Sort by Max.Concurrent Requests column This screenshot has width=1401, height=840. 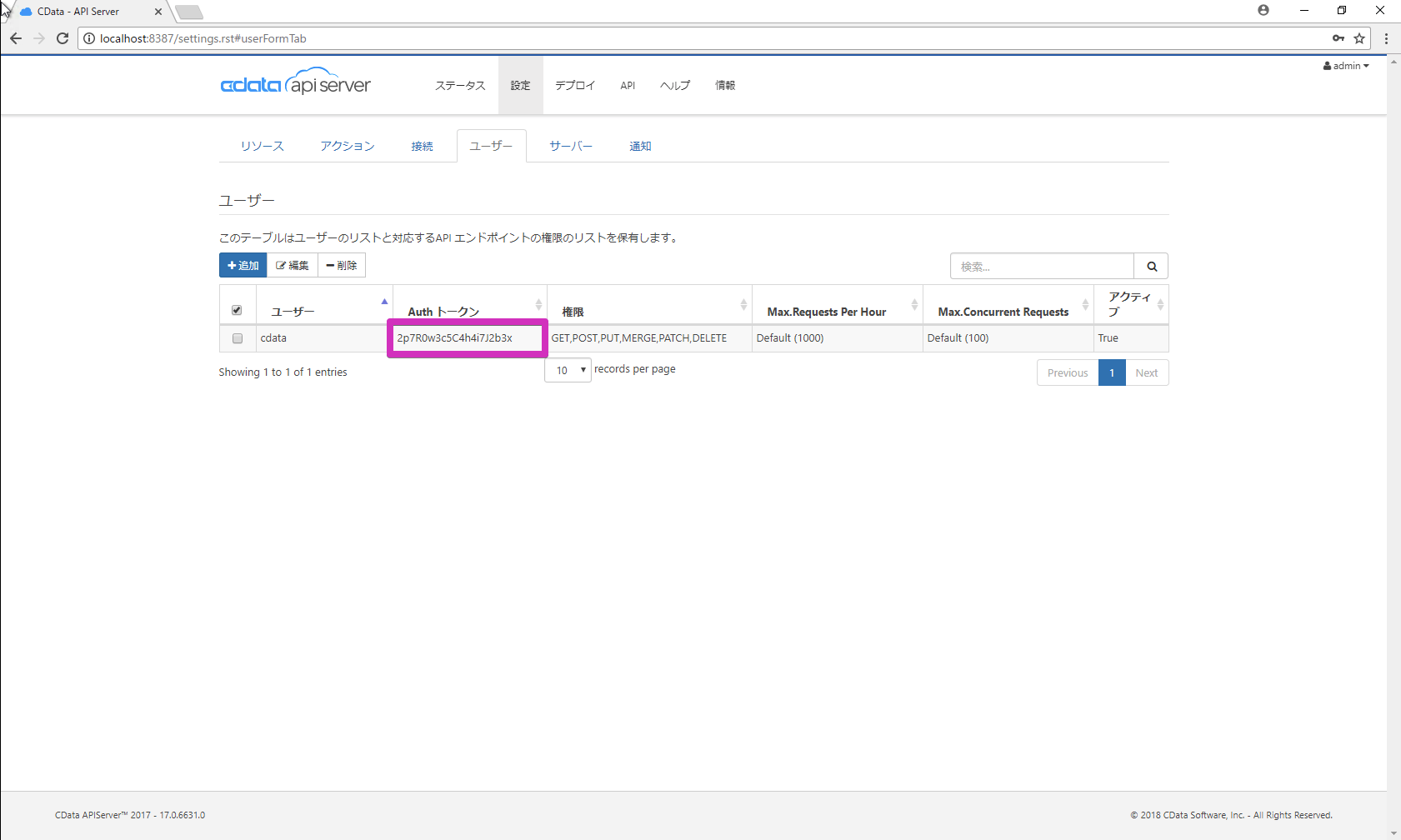point(1085,305)
